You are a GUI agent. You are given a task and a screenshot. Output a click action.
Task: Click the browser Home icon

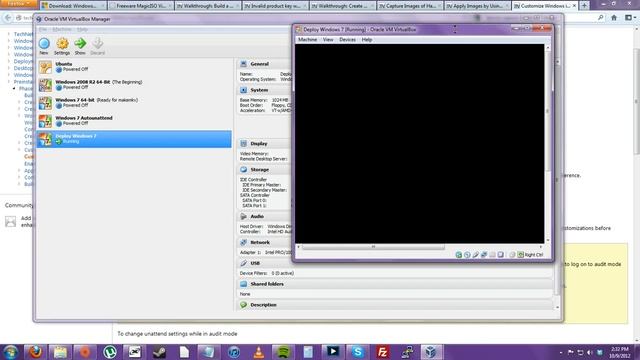click(x=614, y=18)
